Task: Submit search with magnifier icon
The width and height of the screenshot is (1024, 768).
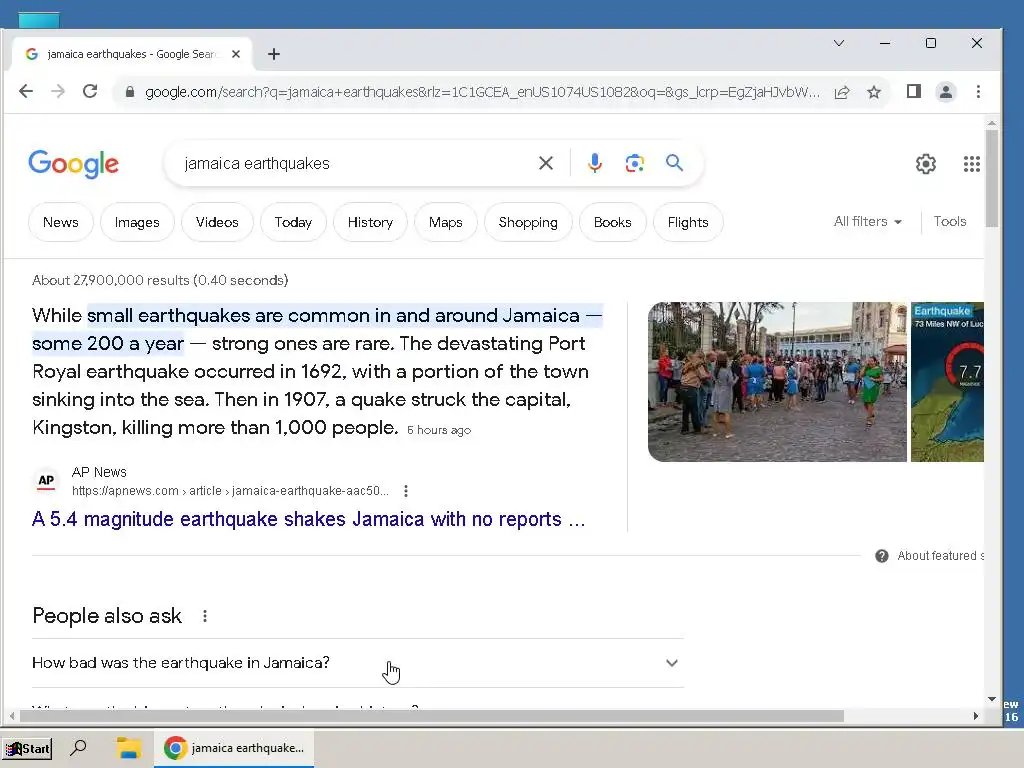Action: click(675, 163)
